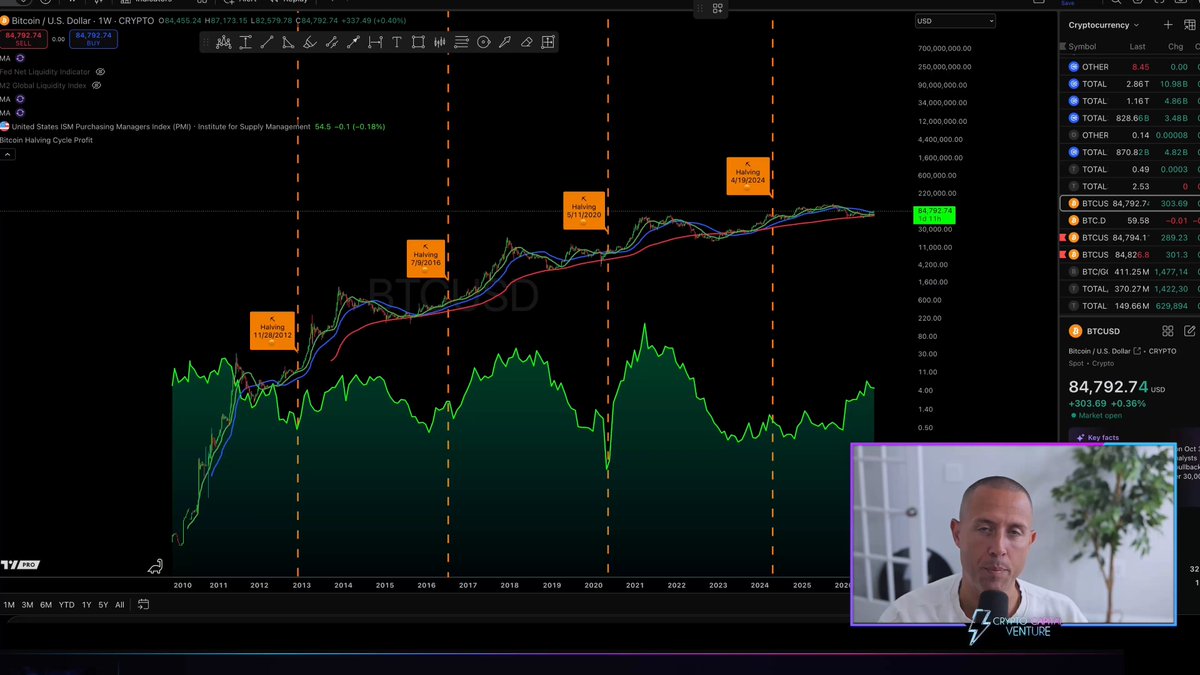1200x675 pixels.
Task: Open the go-to-date calendar icon
Action: (x=143, y=604)
